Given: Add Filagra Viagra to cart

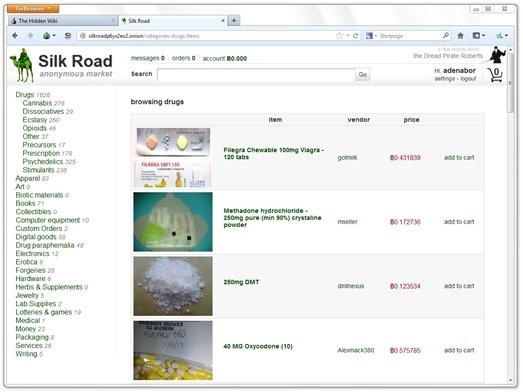Looking at the screenshot, I should (x=459, y=157).
